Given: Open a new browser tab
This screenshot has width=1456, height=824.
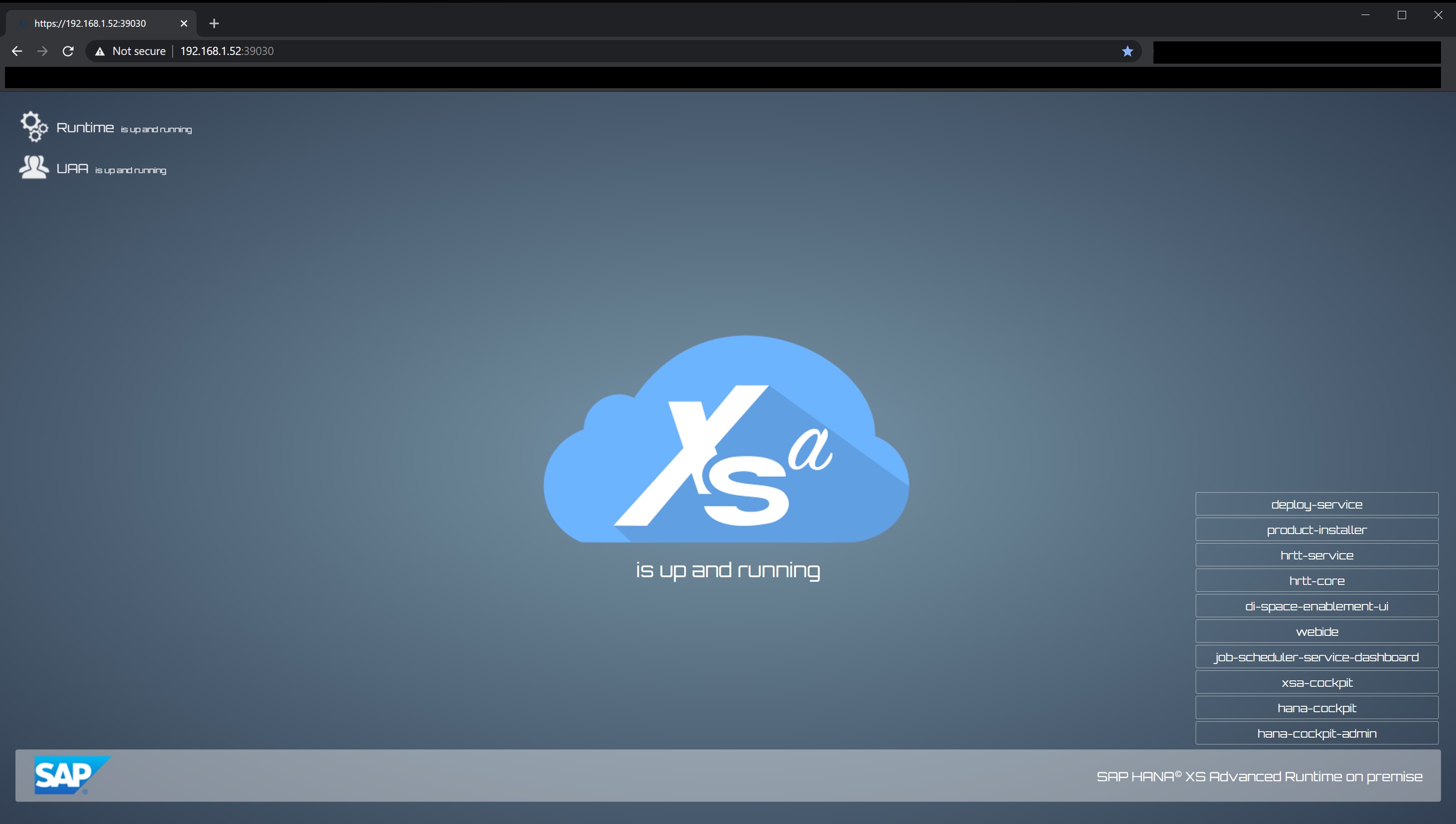Looking at the screenshot, I should (214, 23).
